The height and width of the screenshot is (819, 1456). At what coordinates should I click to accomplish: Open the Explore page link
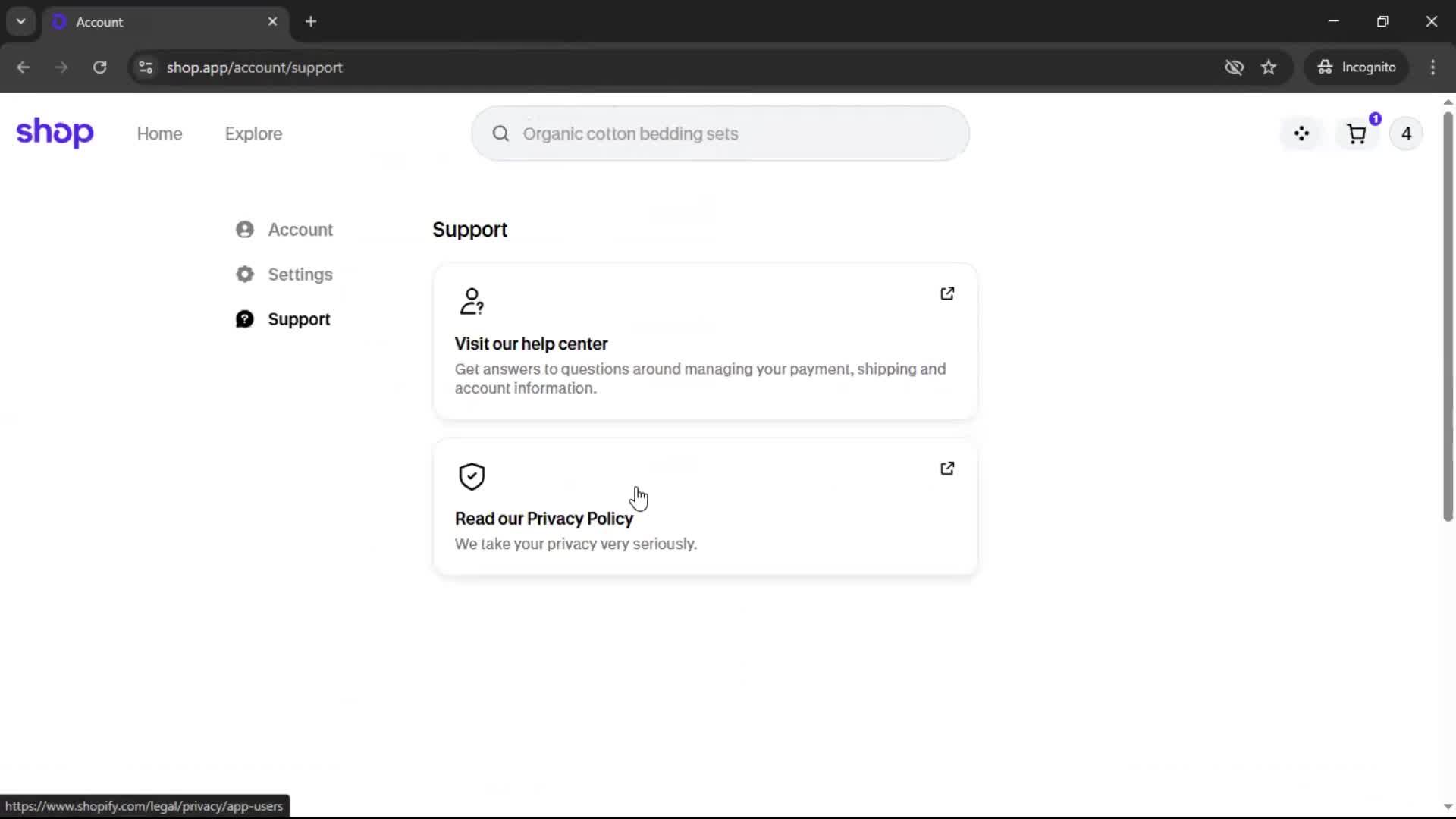[253, 133]
